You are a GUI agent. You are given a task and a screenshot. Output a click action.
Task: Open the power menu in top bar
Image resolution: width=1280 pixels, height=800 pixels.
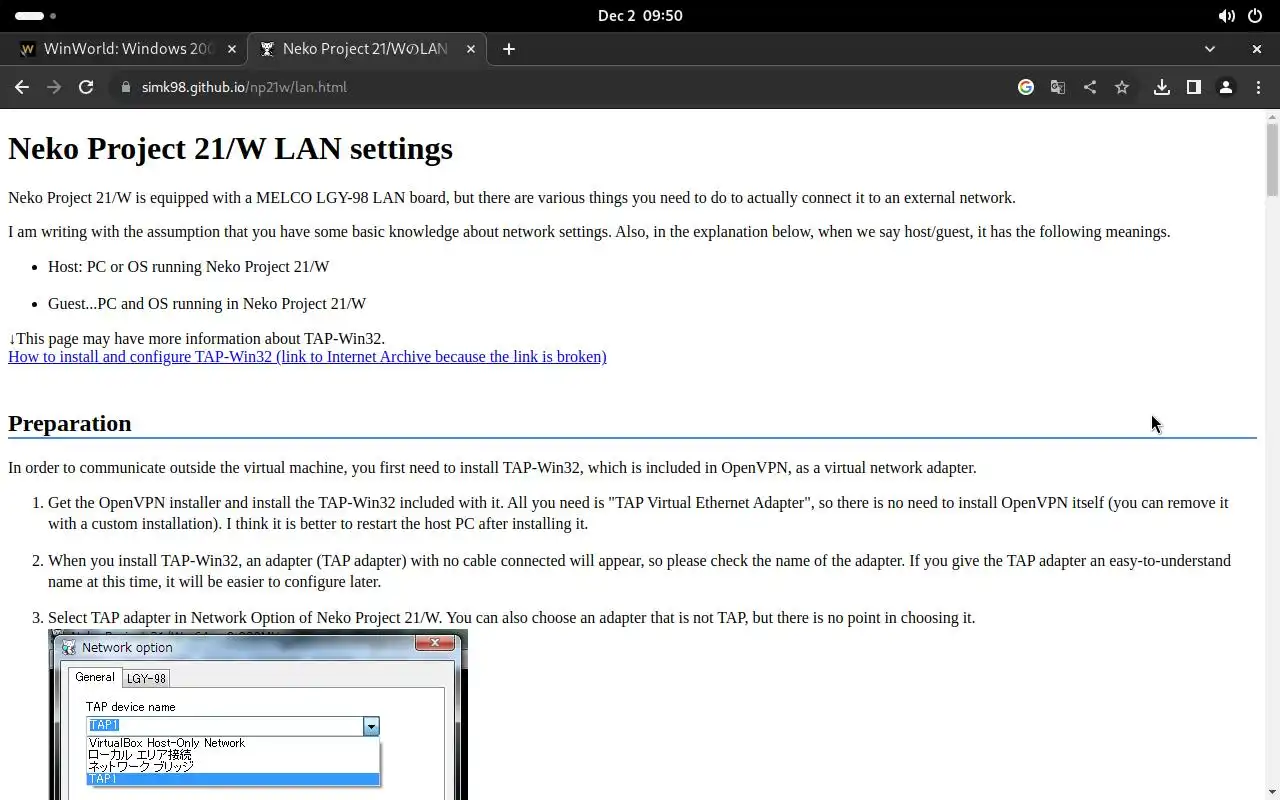(x=1255, y=16)
